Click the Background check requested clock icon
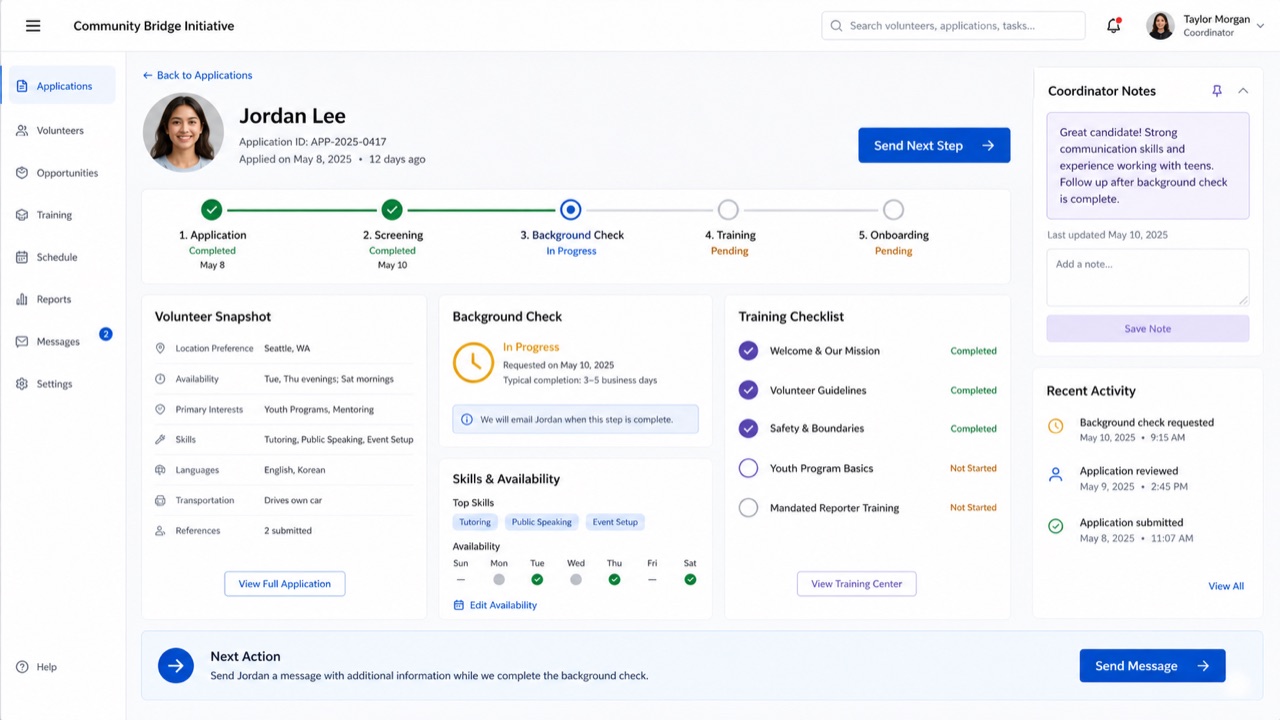 1055,426
